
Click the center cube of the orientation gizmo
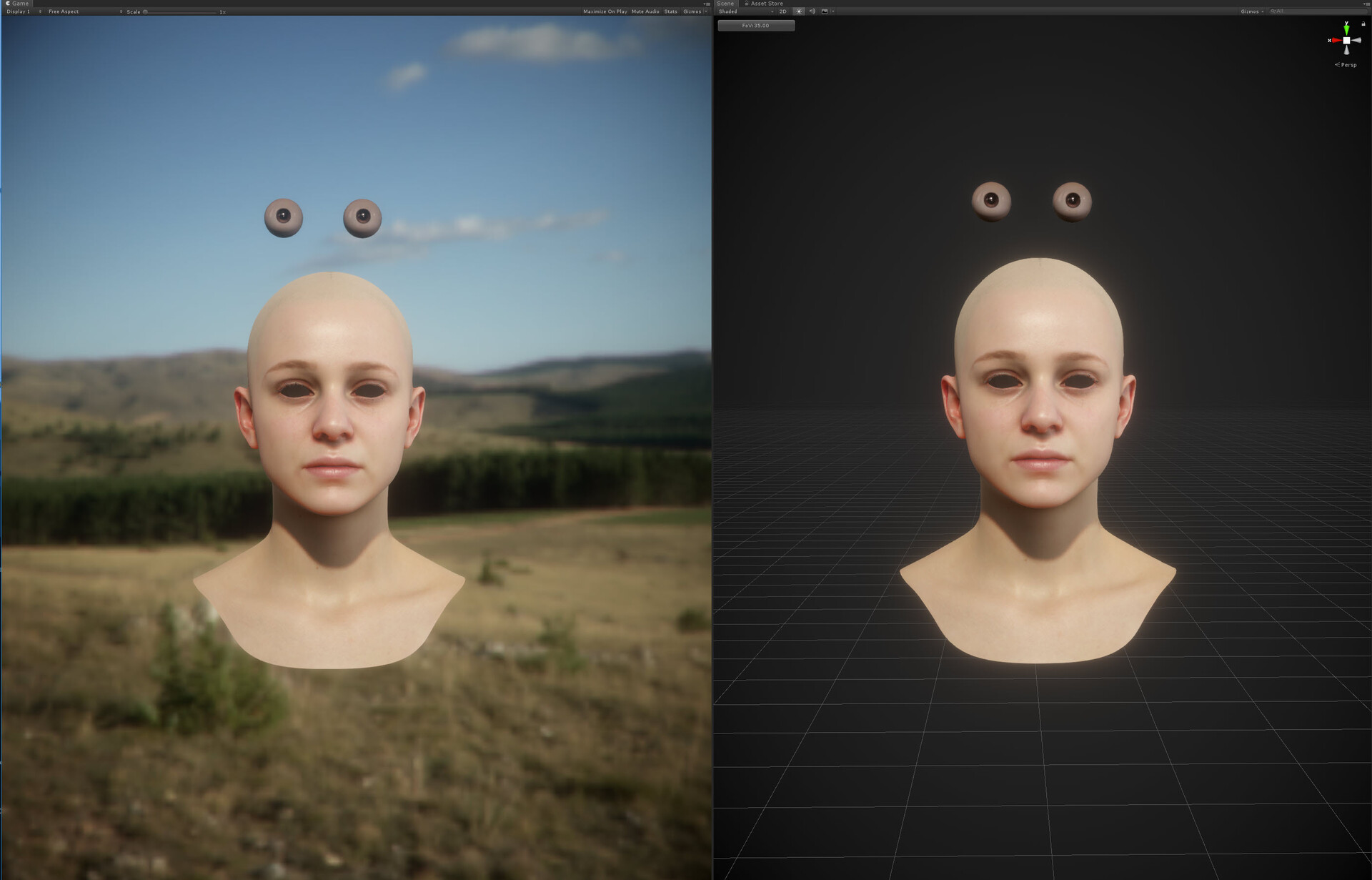1347,40
